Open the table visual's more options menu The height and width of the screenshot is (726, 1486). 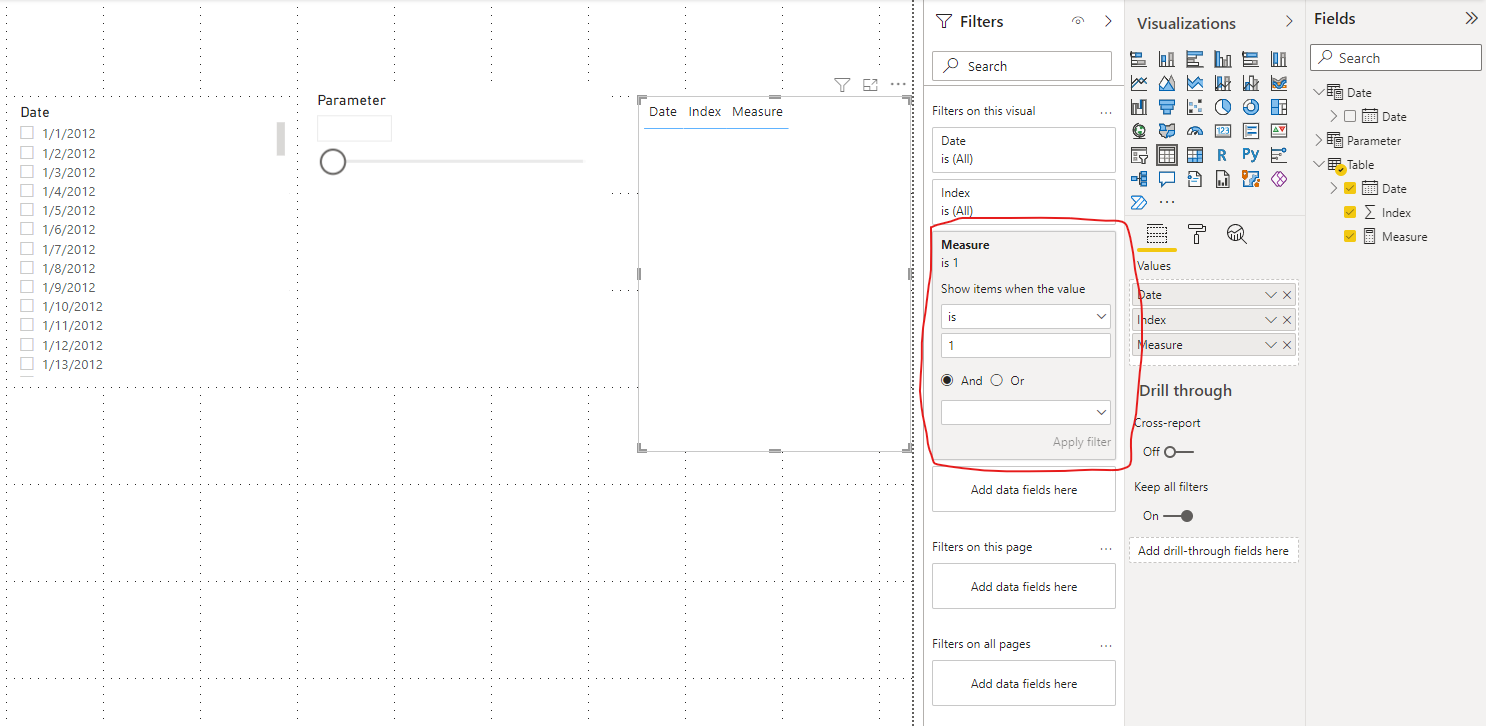(897, 84)
